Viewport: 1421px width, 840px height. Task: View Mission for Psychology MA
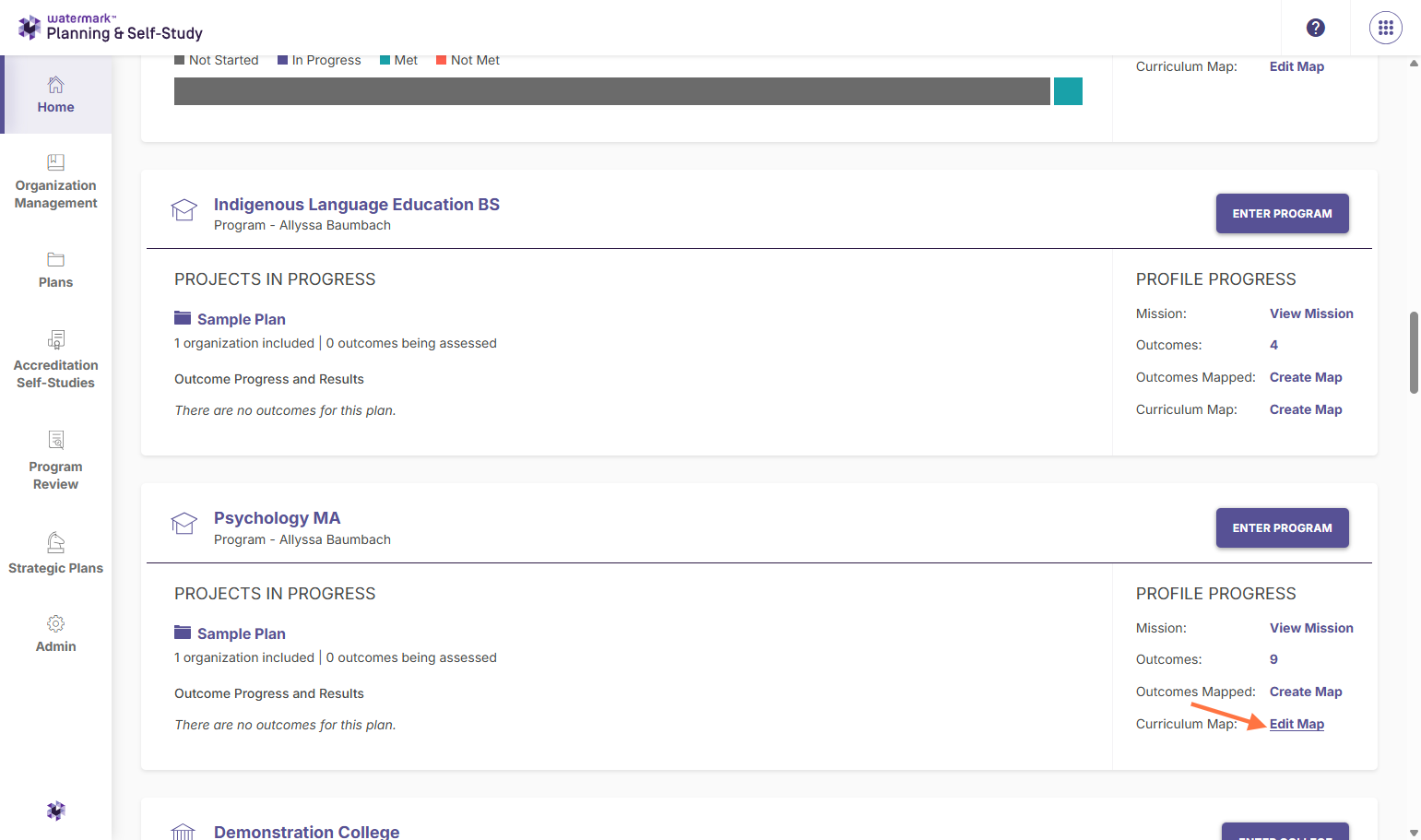(1311, 628)
